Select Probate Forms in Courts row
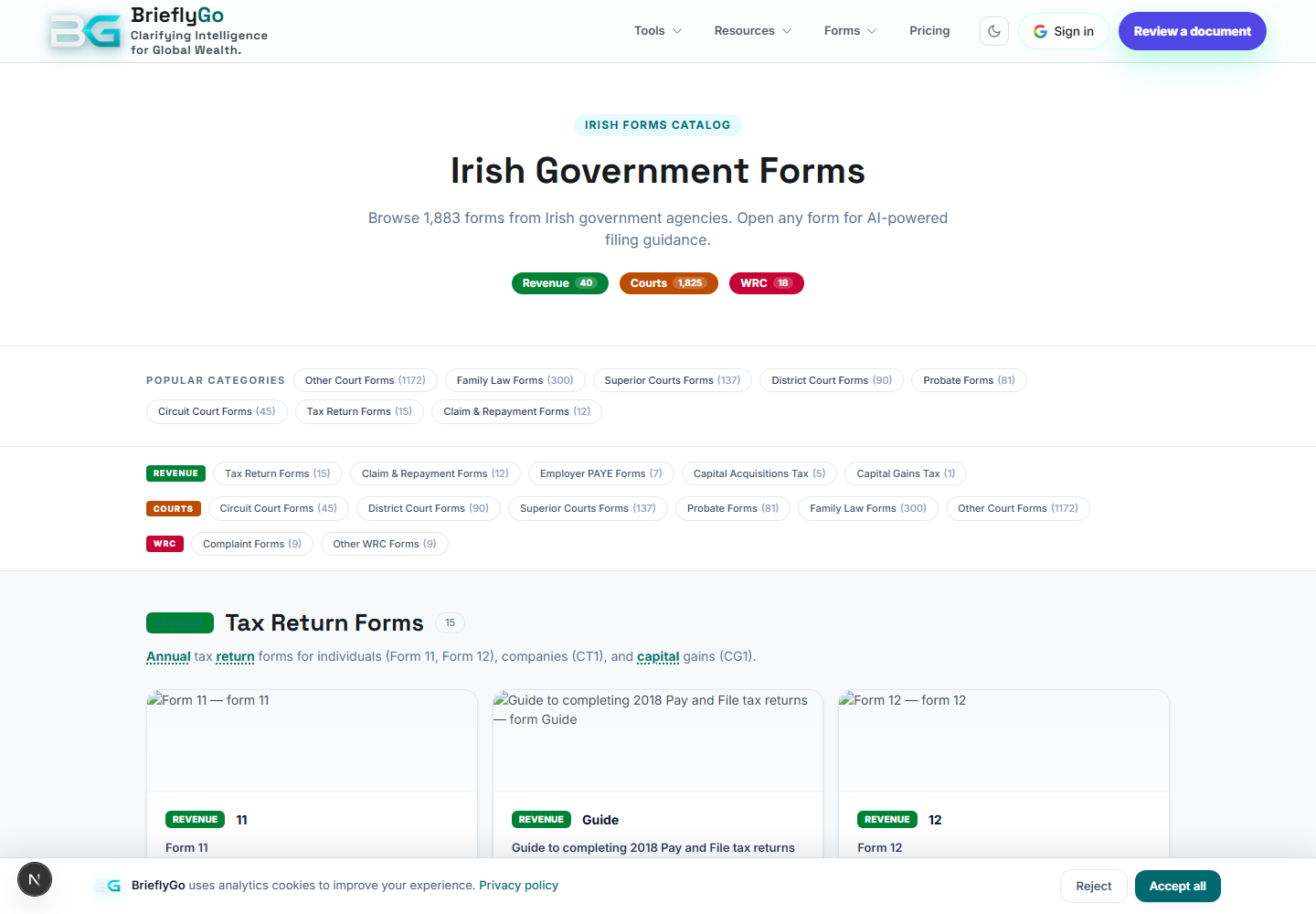The height and width of the screenshot is (914, 1316). (733, 508)
